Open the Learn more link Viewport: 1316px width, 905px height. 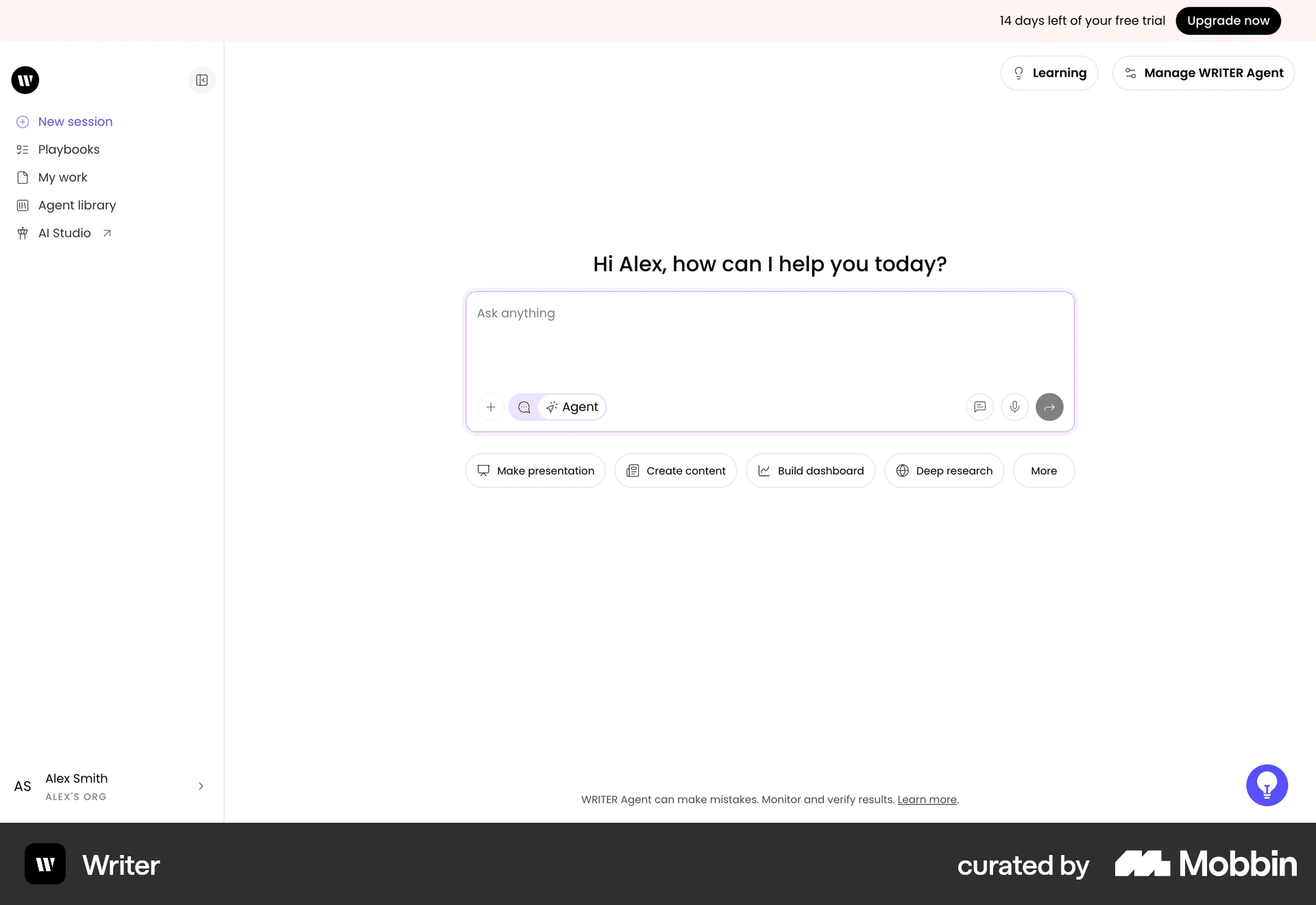tap(927, 799)
